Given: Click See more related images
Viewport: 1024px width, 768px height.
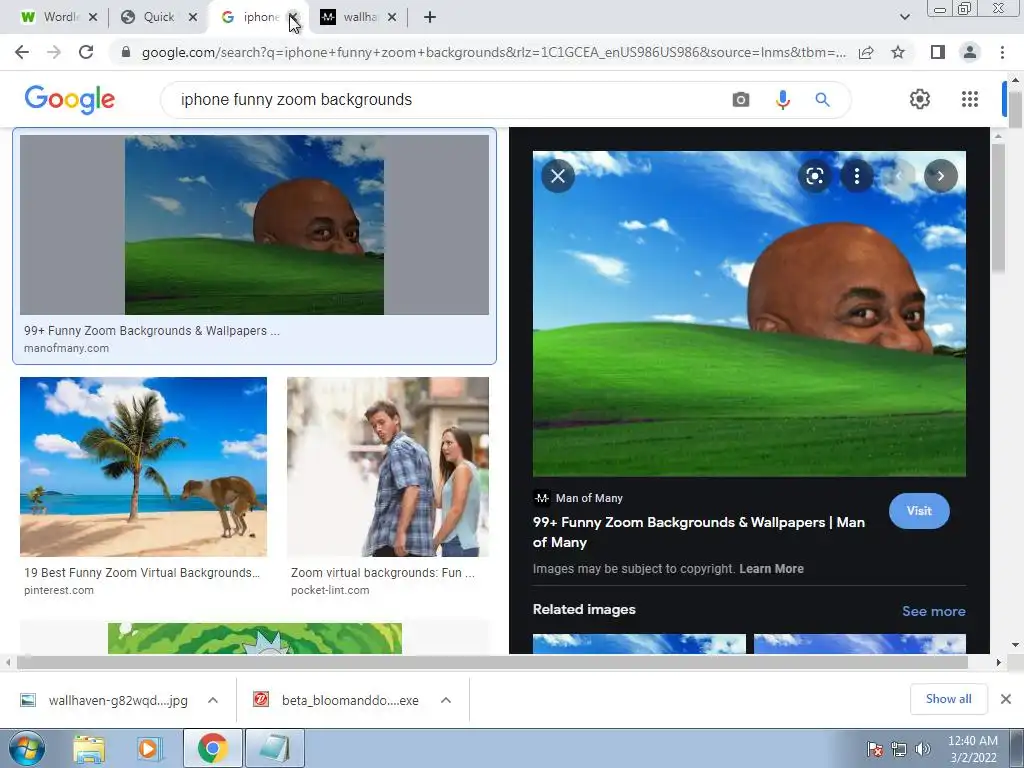Looking at the screenshot, I should (x=934, y=611).
